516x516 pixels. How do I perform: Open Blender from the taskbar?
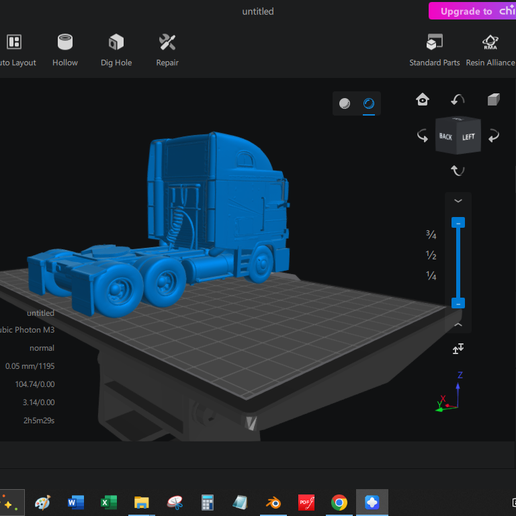[x=273, y=502]
